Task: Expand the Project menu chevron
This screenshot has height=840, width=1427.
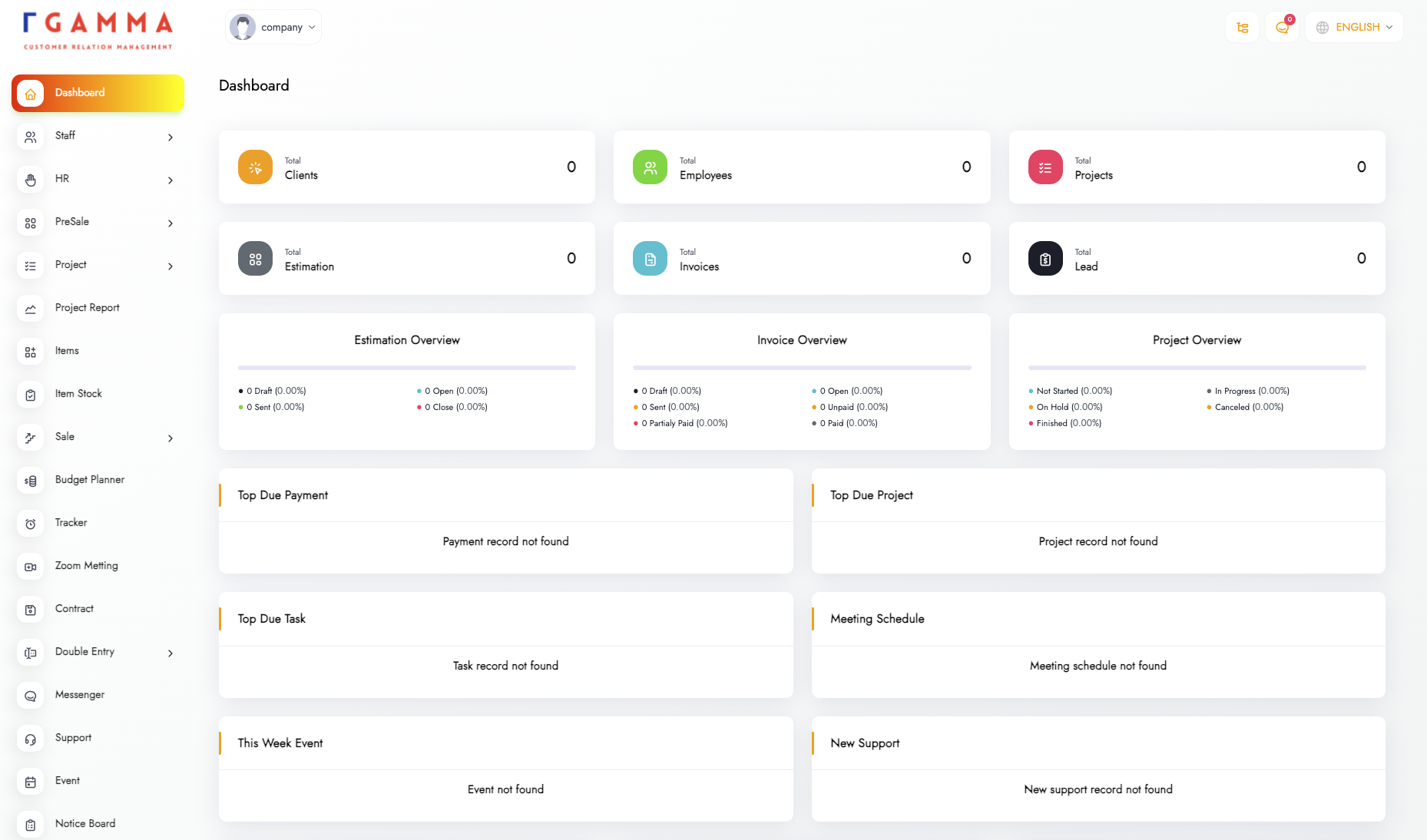Action: coord(171,266)
